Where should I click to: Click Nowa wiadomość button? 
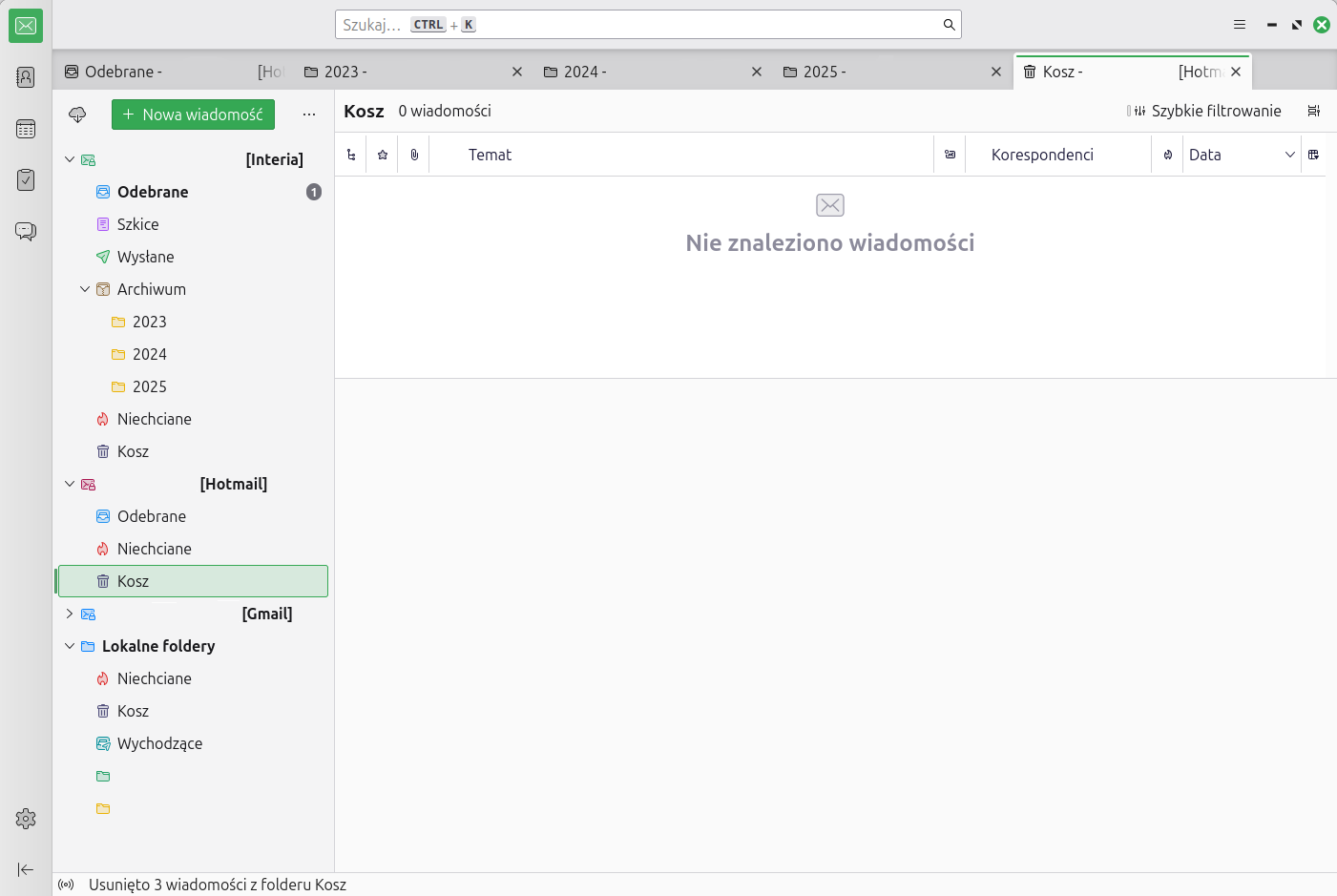click(193, 115)
